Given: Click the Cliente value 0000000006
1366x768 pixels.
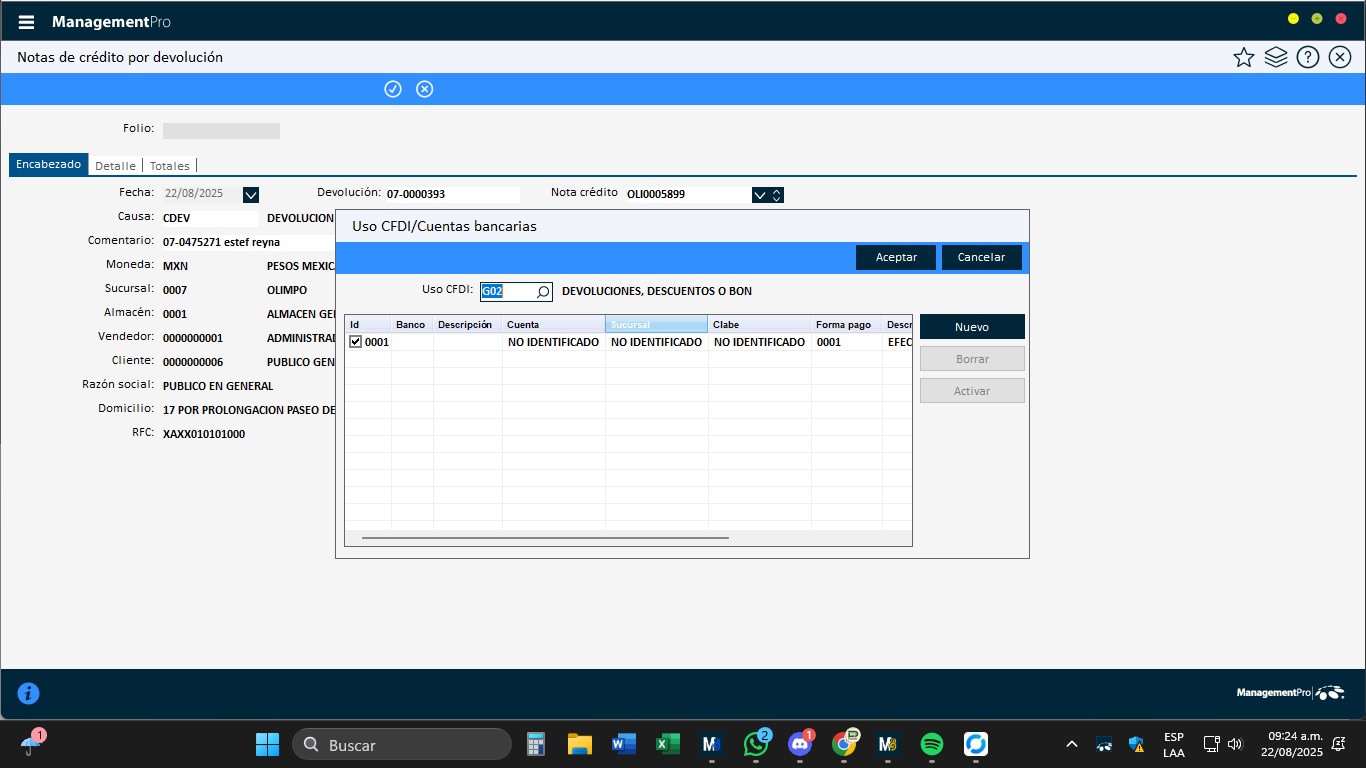Looking at the screenshot, I should click(x=193, y=362).
